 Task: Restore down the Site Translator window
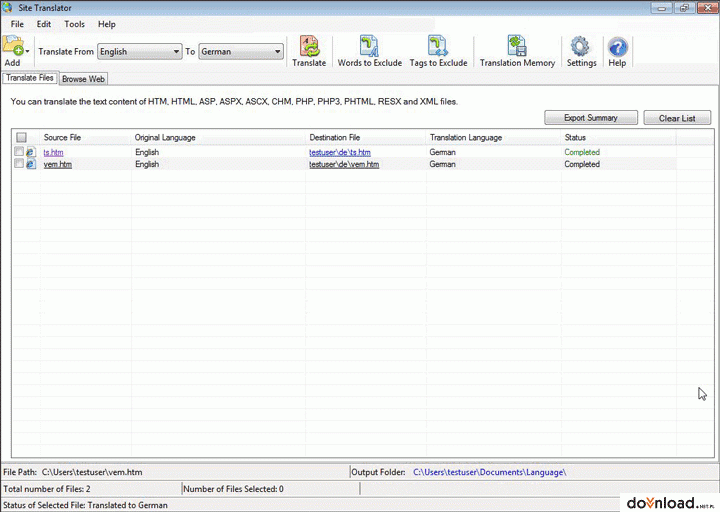pyautogui.click(x=684, y=8)
